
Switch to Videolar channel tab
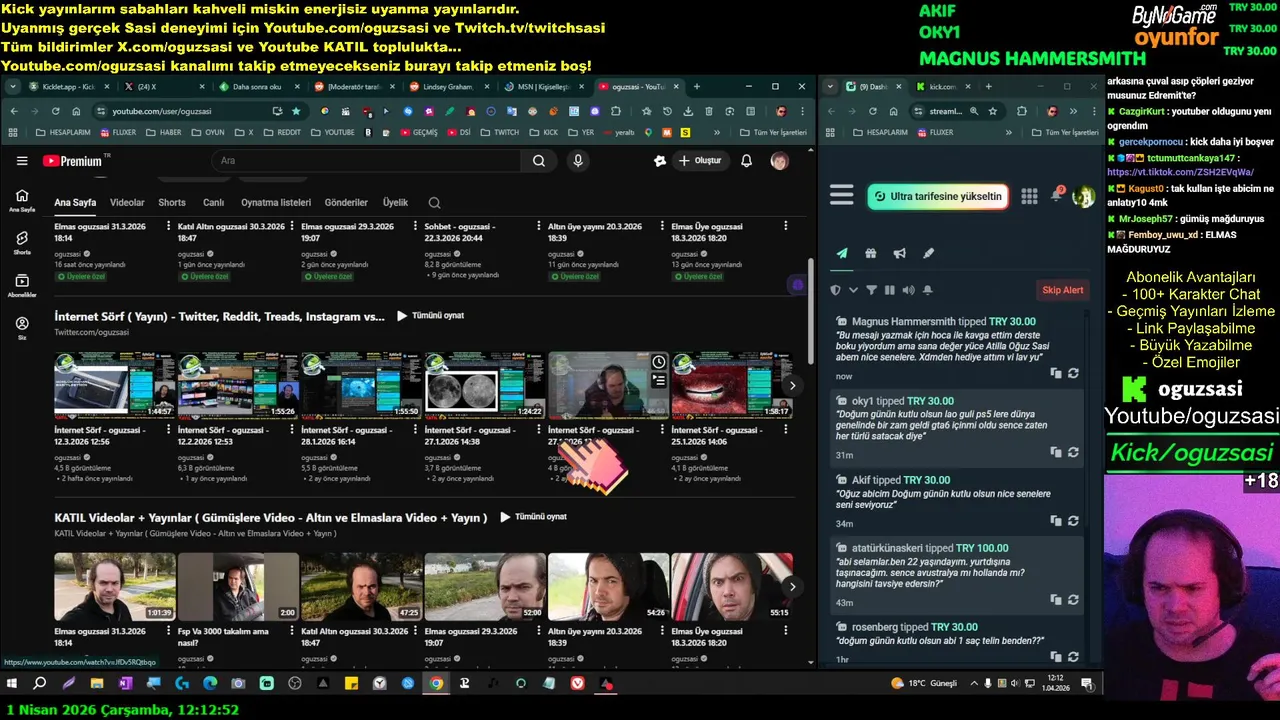point(127,203)
